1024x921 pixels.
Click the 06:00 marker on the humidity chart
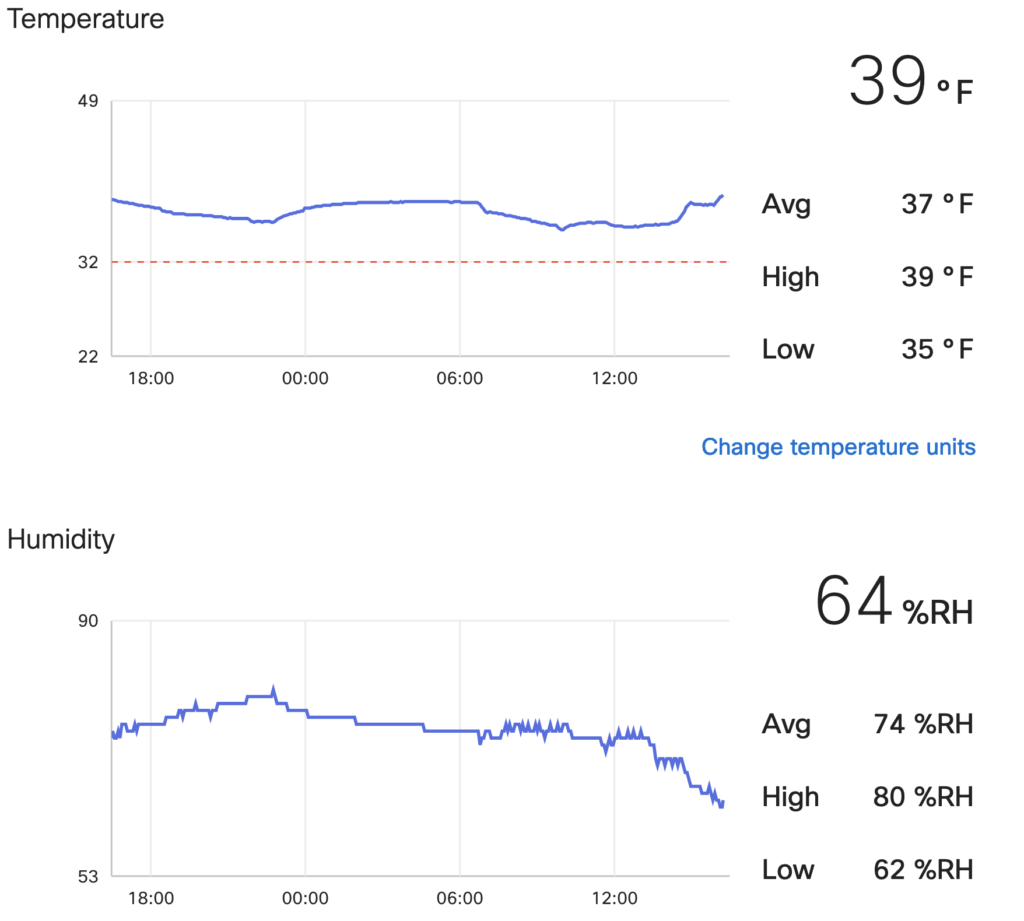[x=460, y=898]
